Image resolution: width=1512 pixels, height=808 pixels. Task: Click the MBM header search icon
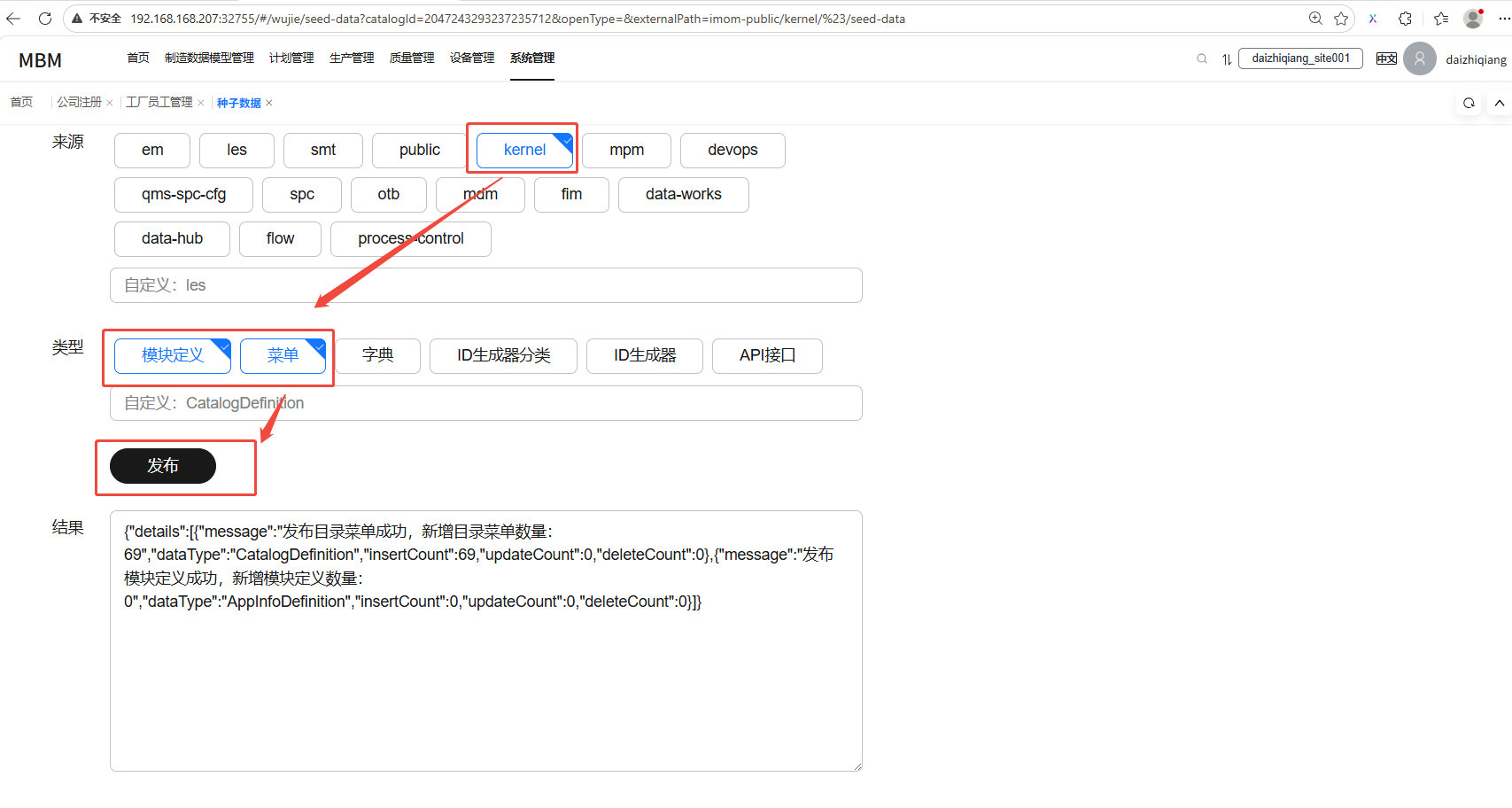tap(1202, 58)
